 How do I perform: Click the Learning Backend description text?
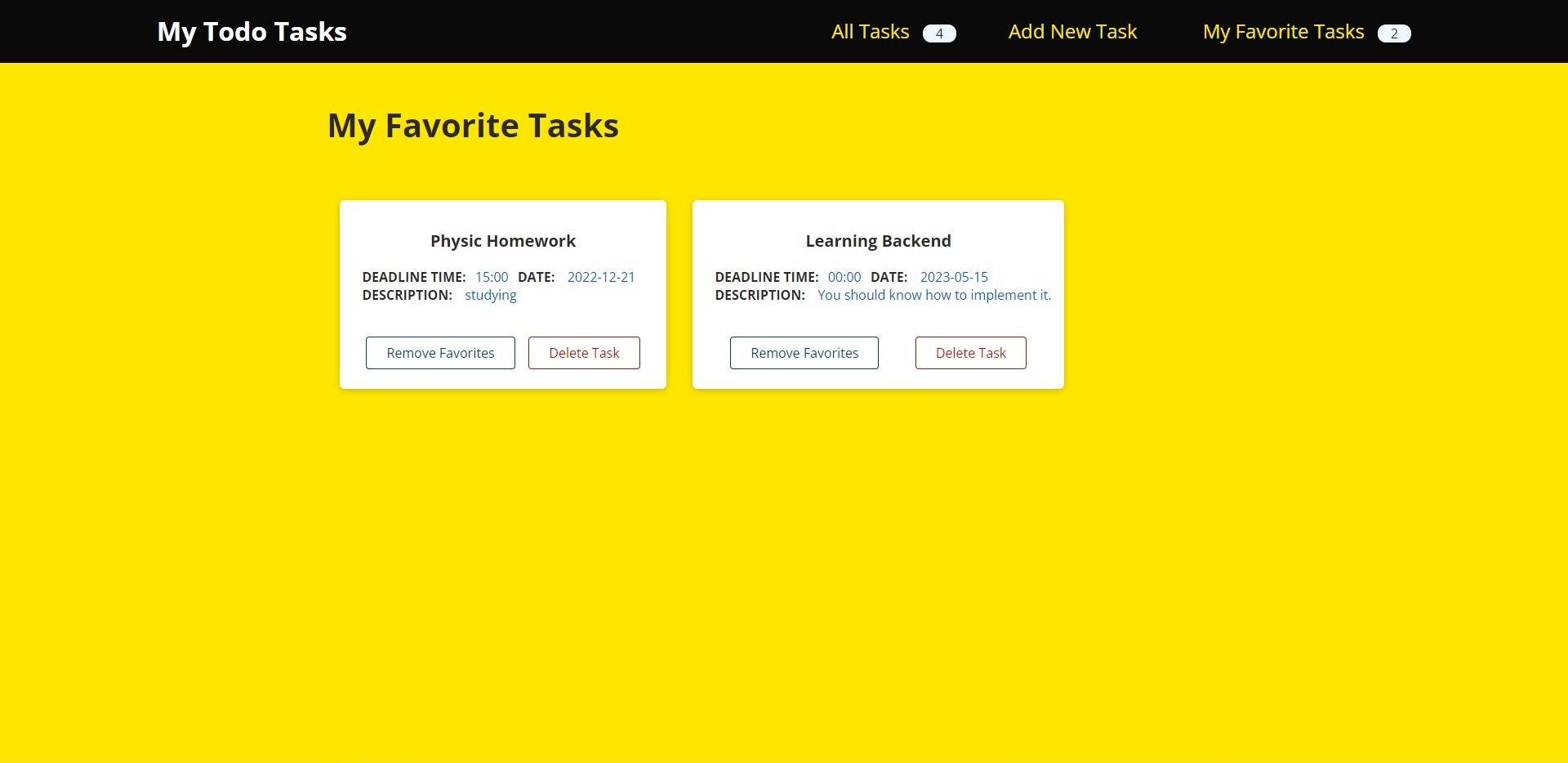point(934,295)
